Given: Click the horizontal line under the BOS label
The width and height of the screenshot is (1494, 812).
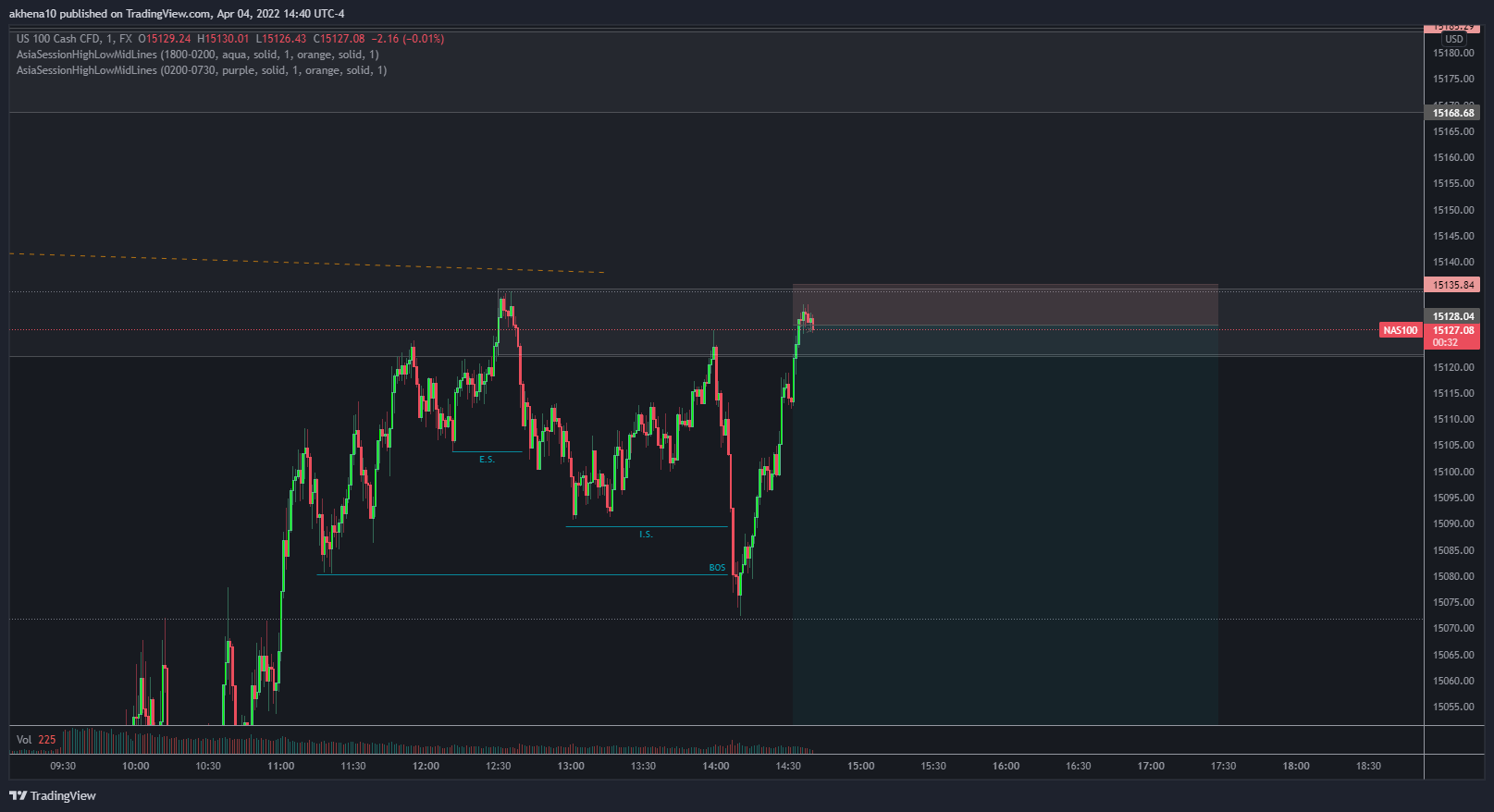Looking at the screenshot, I should tap(523, 575).
